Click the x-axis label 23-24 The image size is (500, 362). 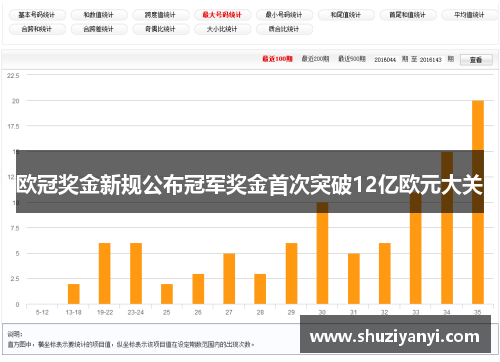coord(136,313)
